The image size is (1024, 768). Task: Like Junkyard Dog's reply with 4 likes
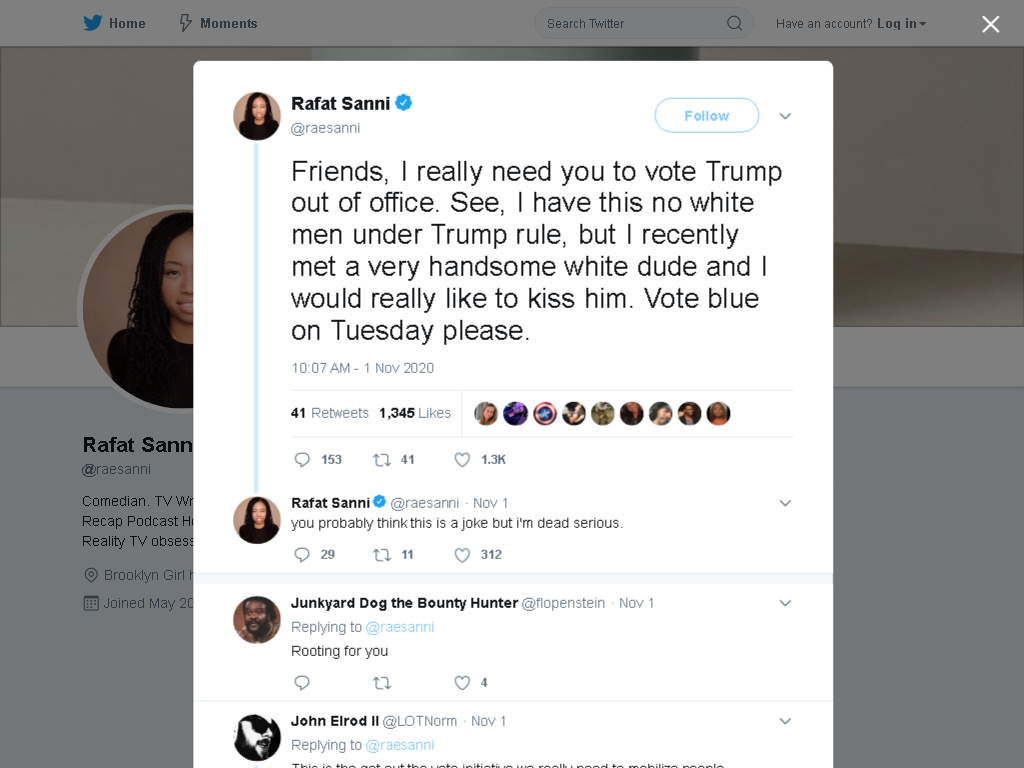point(462,683)
